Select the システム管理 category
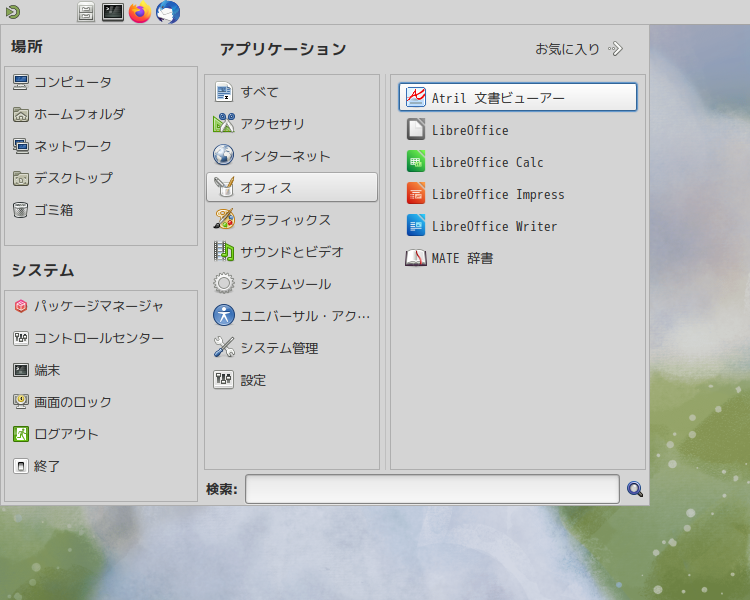Viewport: 750px width, 600px height. (292, 348)
